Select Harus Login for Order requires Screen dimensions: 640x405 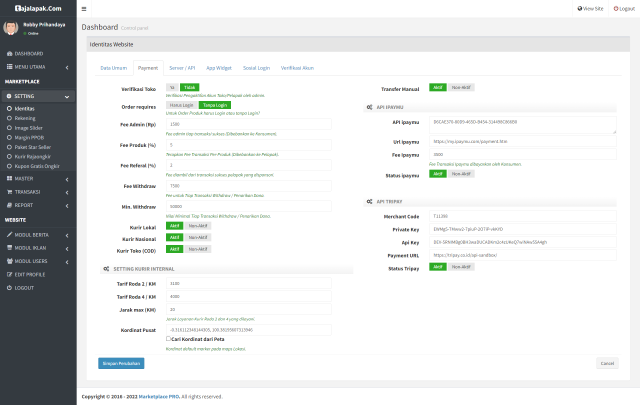coord(181,104)
